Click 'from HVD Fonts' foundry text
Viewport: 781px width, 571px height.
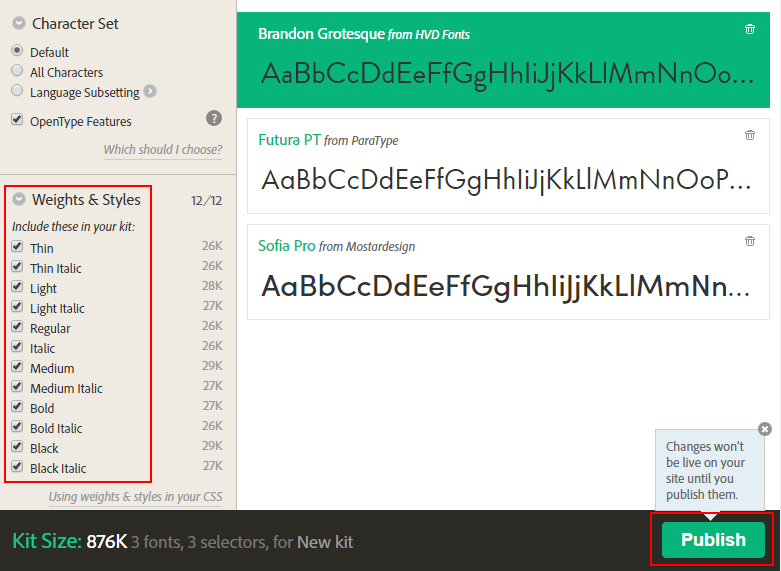point(429,35)
